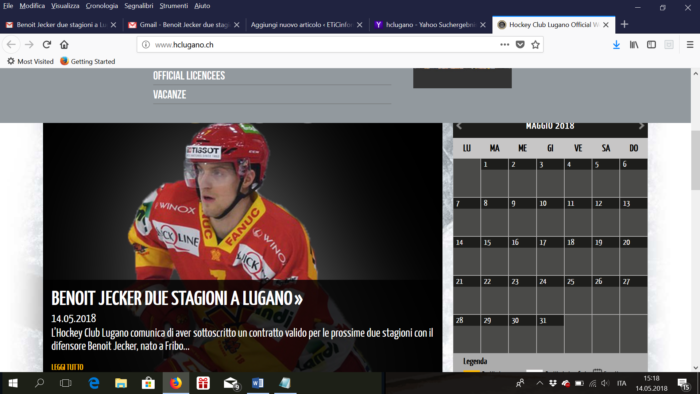This screenshot has height=394, width=700.
Task: Go to the Firefox home page
Action: click(x=64, y=45)
